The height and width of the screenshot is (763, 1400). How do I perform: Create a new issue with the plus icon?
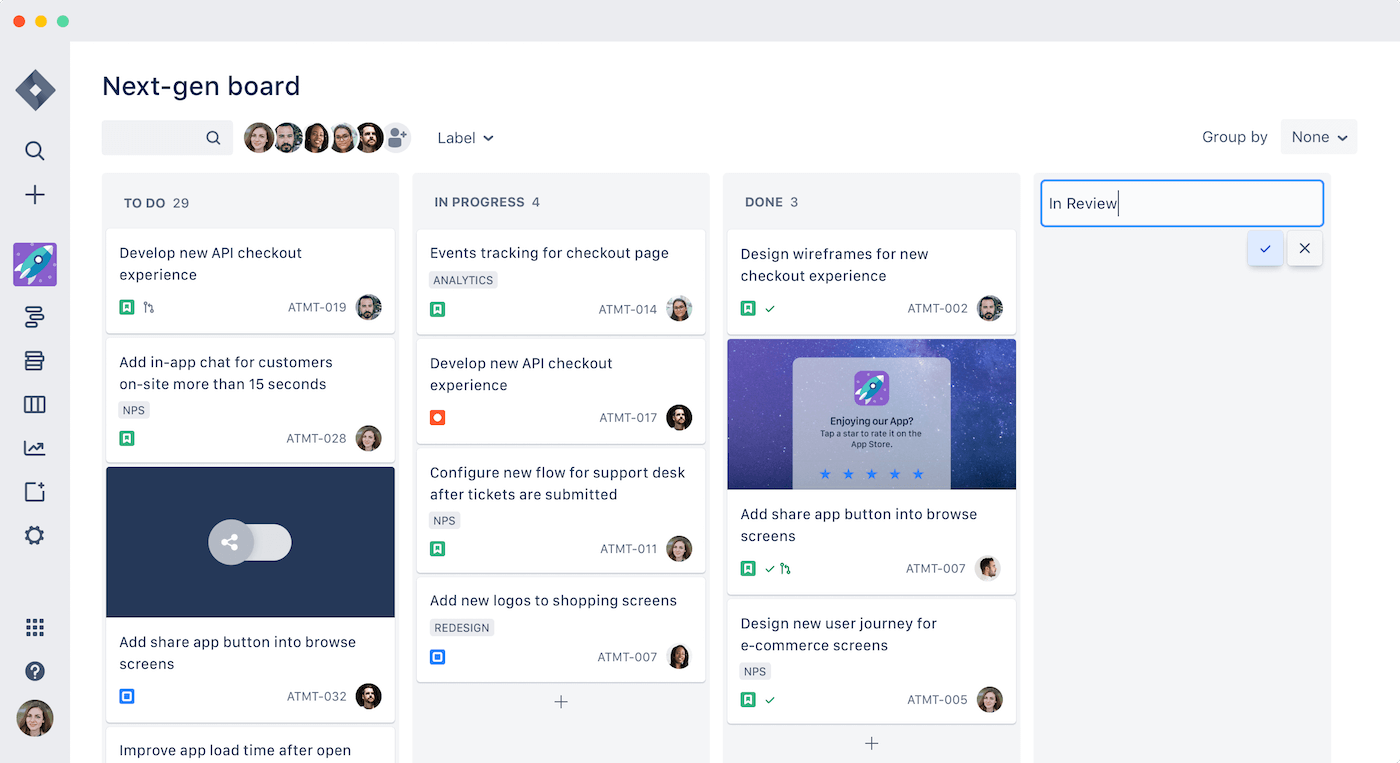34,194
